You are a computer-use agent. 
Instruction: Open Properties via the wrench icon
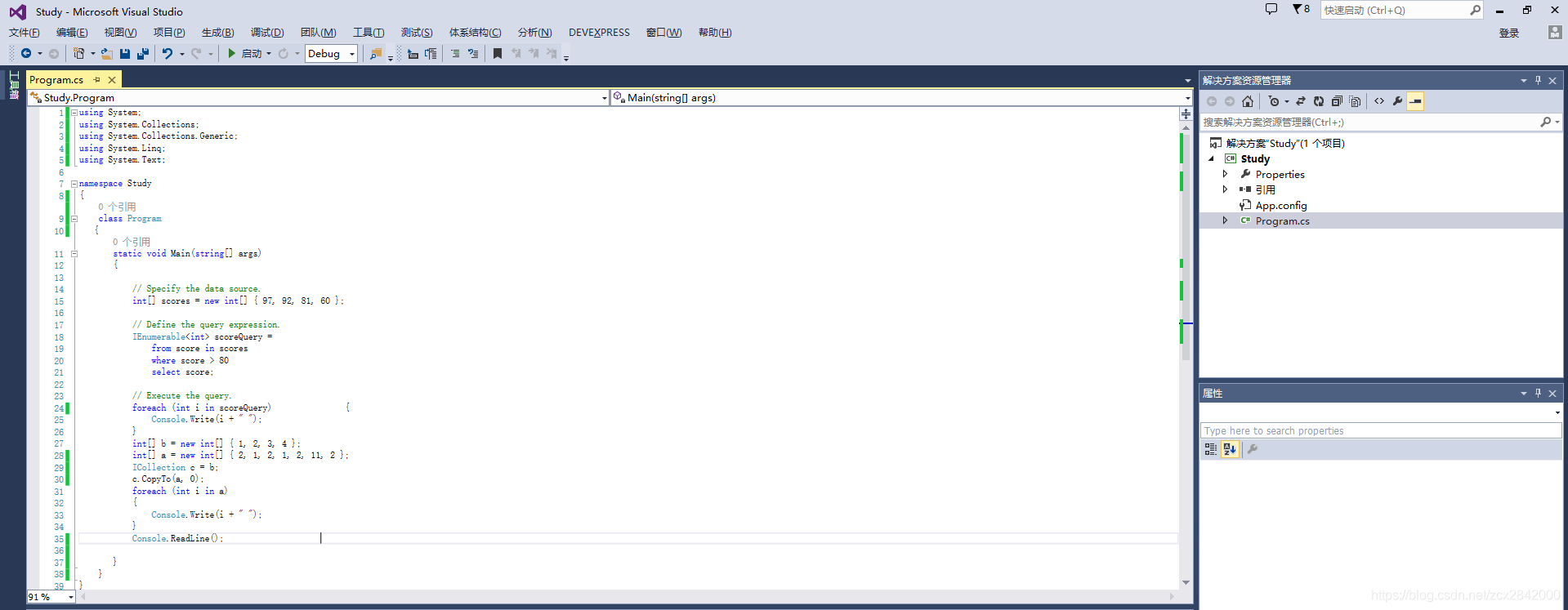(1397, 101)
